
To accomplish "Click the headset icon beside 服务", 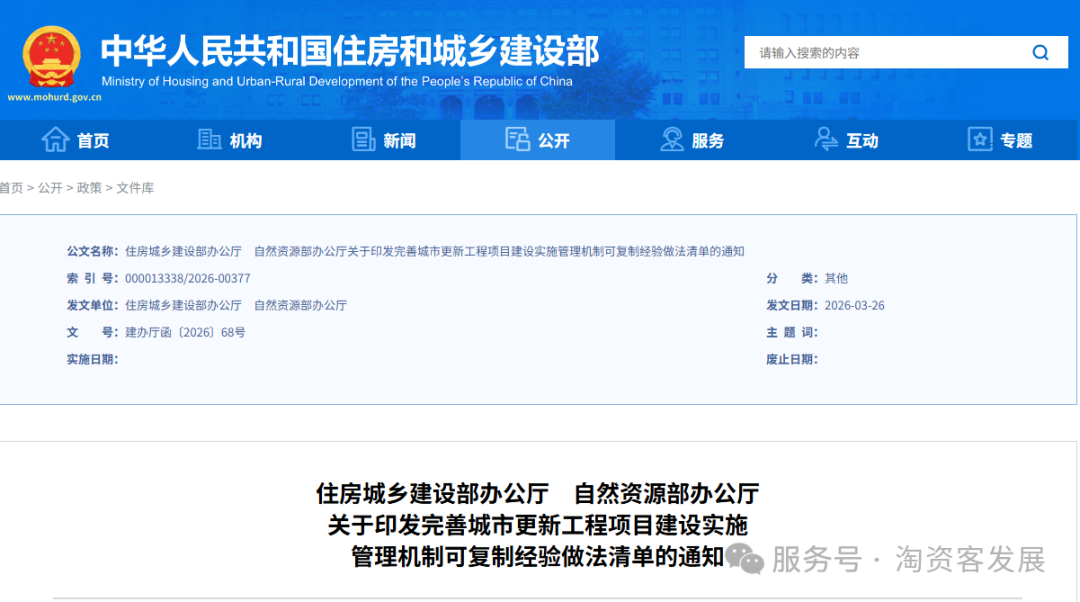I will [672, 140].
